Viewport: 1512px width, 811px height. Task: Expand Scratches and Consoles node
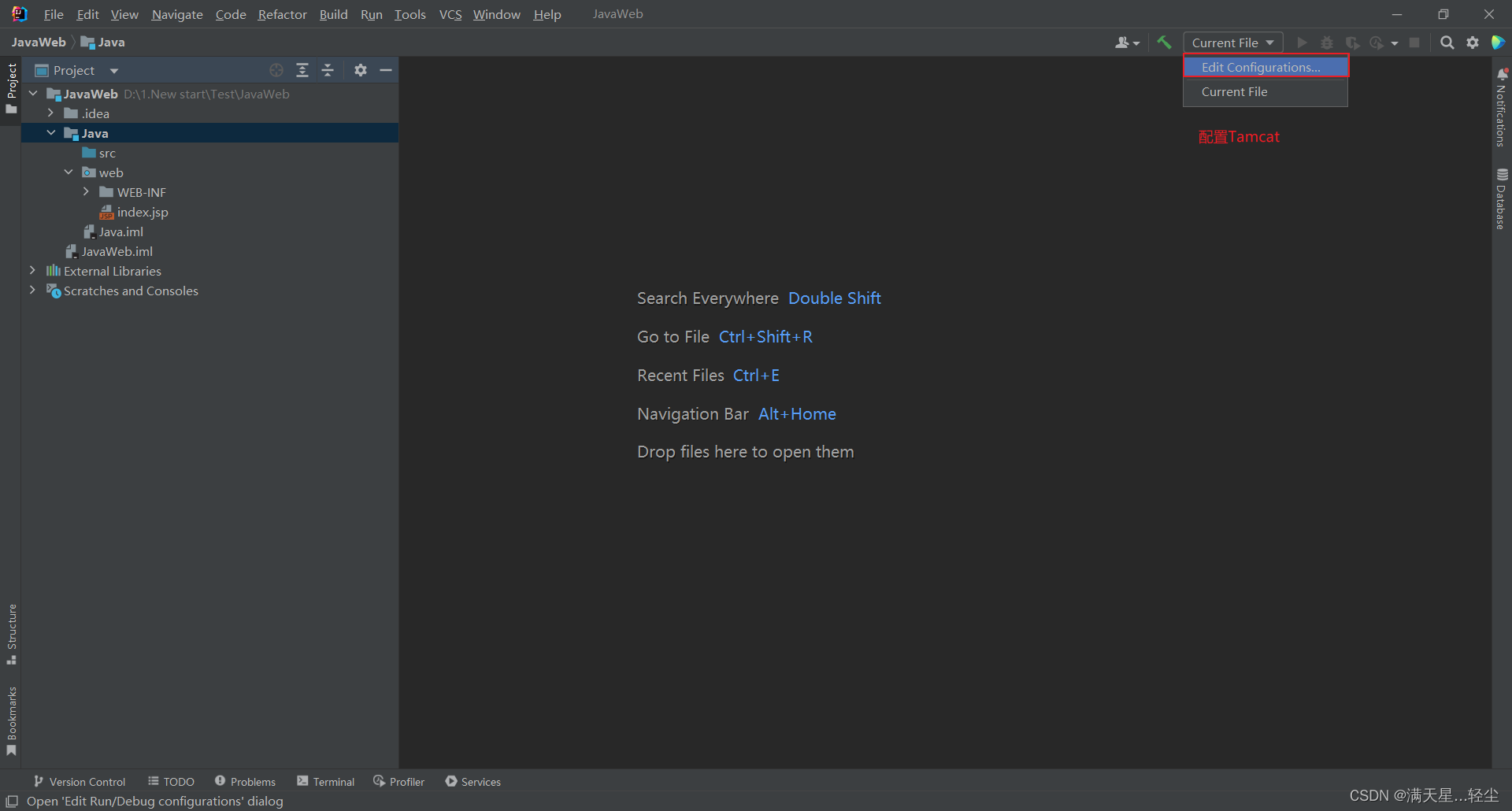[x=33, y=291]
